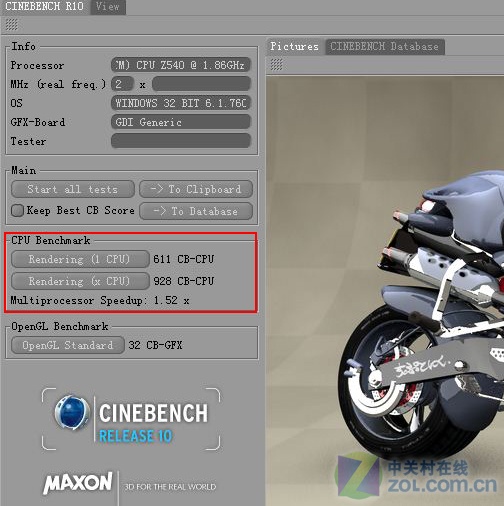
Task: Run OpenGL Standard benchmark
Action: coord(68,345)
